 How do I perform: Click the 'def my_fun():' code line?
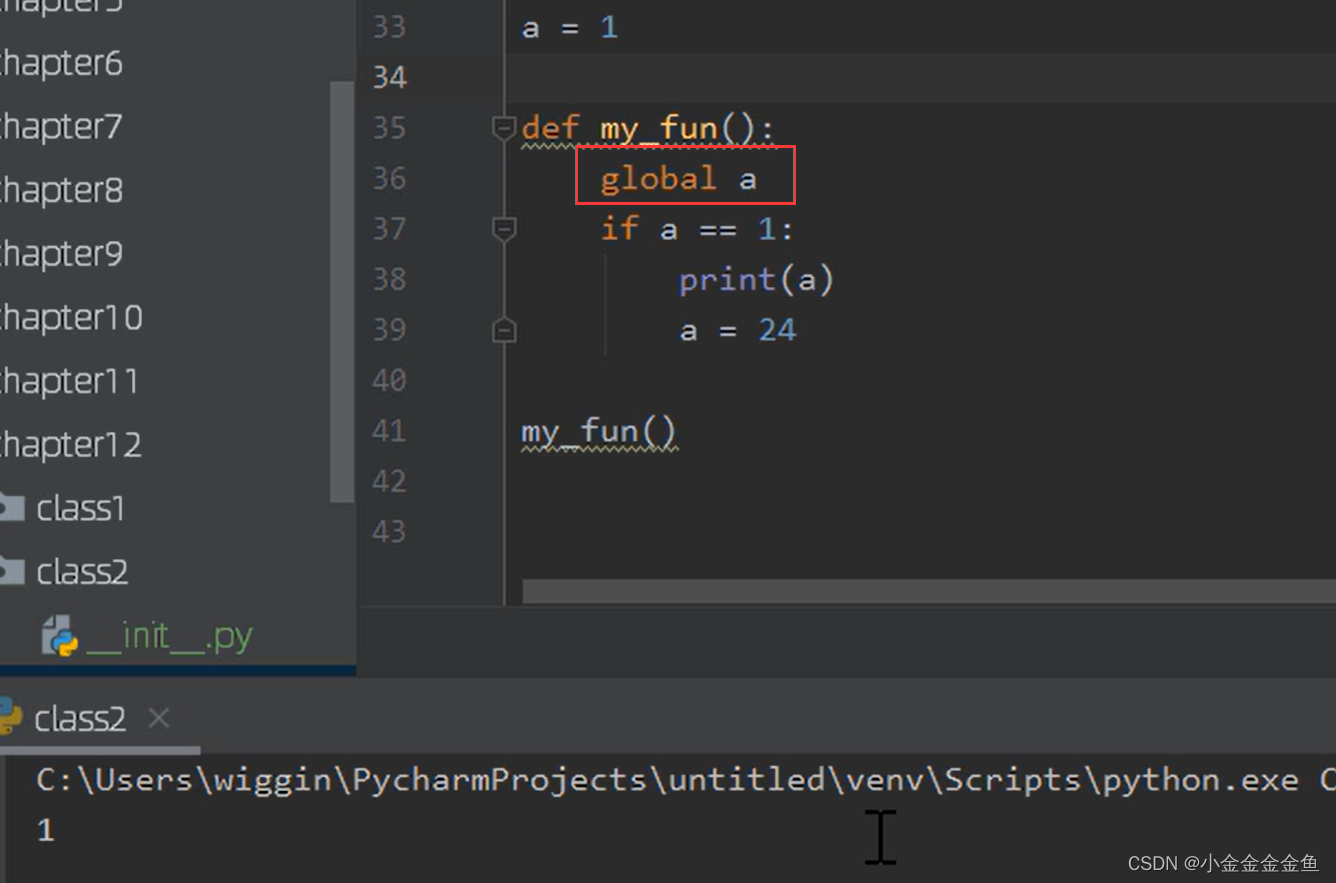648,129
